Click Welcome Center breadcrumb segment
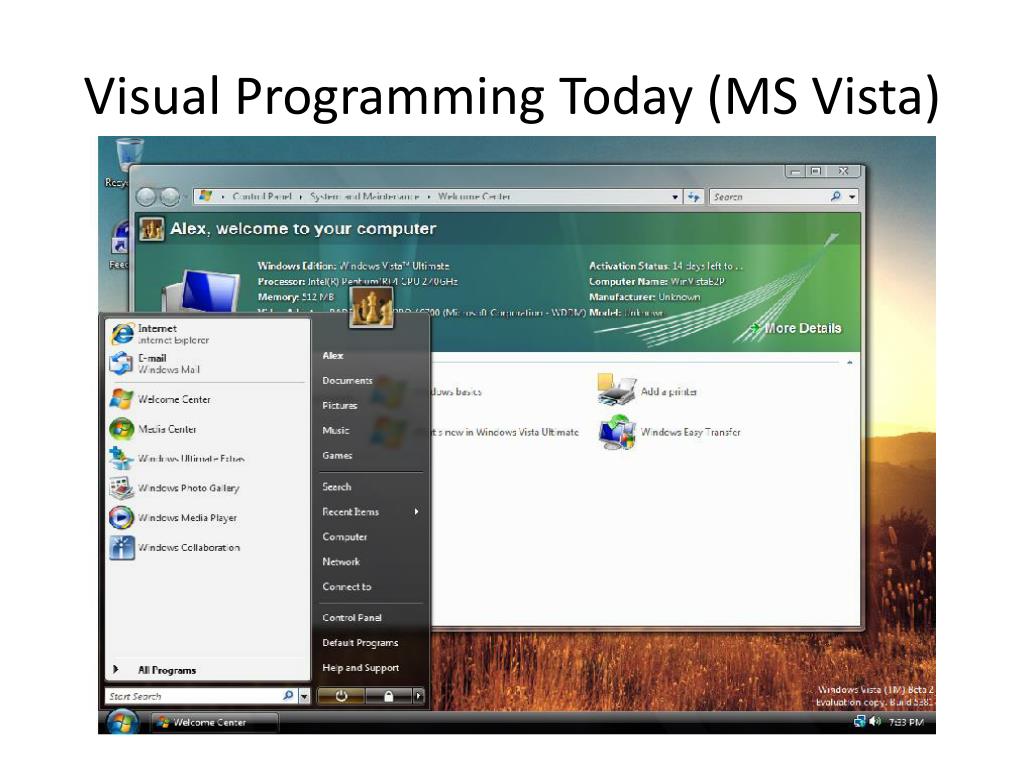 pyautogui.click(x=473, y=196)
